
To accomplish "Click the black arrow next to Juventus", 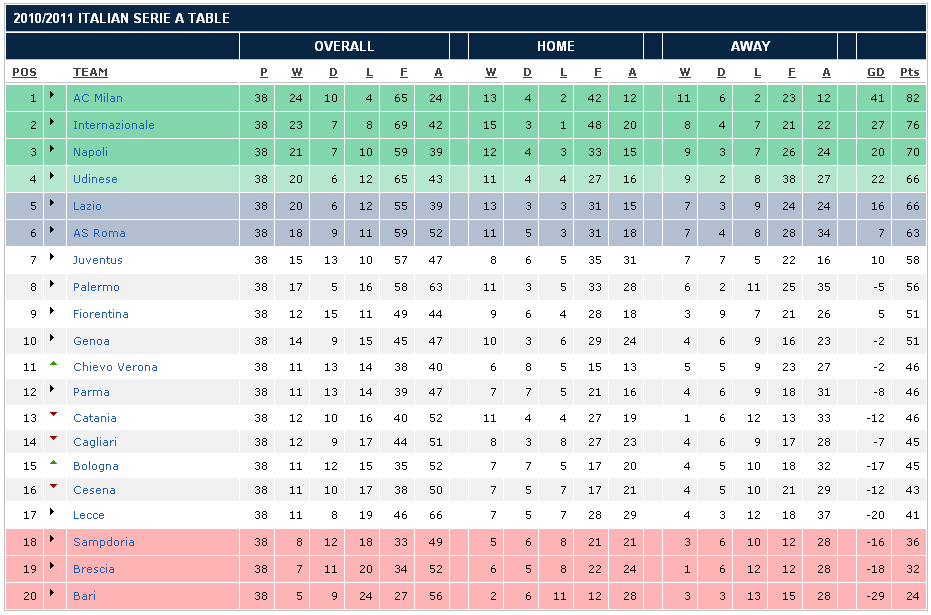I will click(x=52, y=260).
